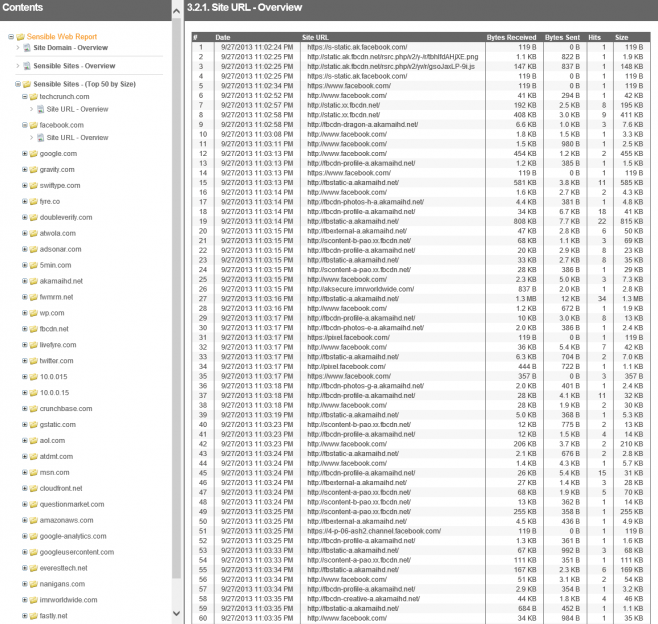Click the contents panel scroll down arrow

[177, 614]
